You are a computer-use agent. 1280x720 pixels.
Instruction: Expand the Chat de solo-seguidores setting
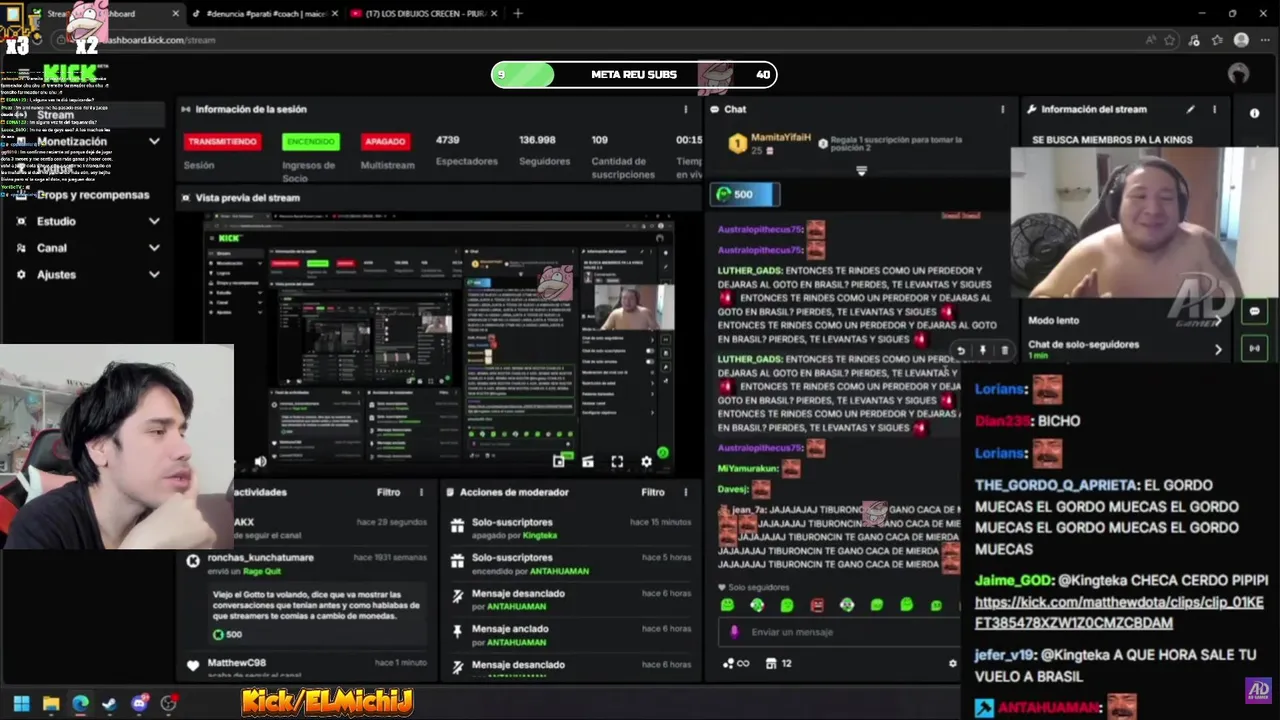(1218, 349)
